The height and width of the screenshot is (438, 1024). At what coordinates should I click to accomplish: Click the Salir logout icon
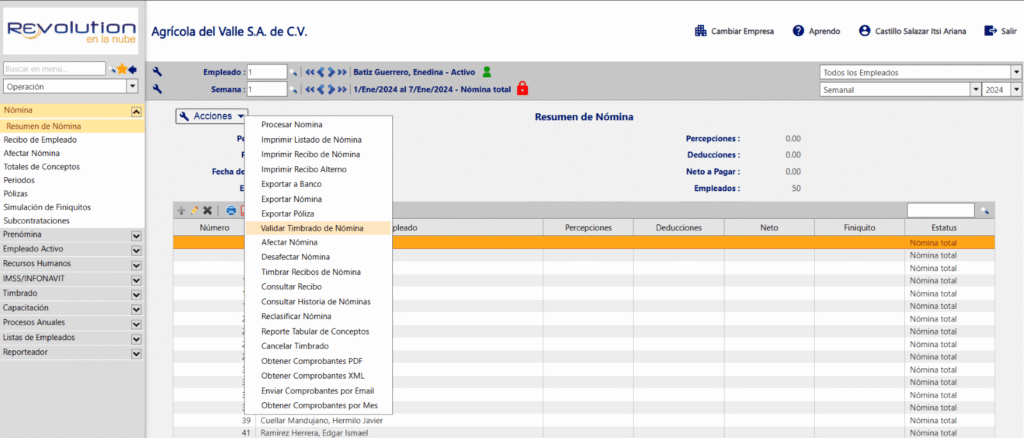coord(990,31)
